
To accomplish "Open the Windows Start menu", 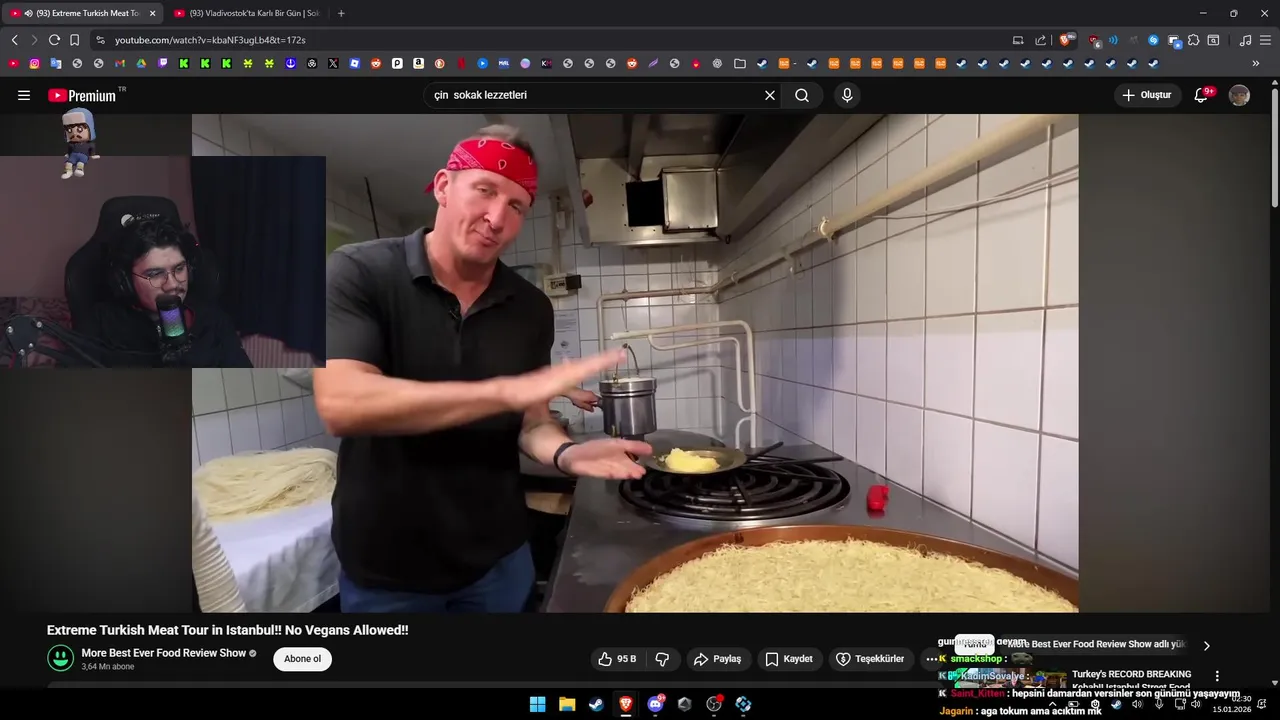I will pos(537,704).
